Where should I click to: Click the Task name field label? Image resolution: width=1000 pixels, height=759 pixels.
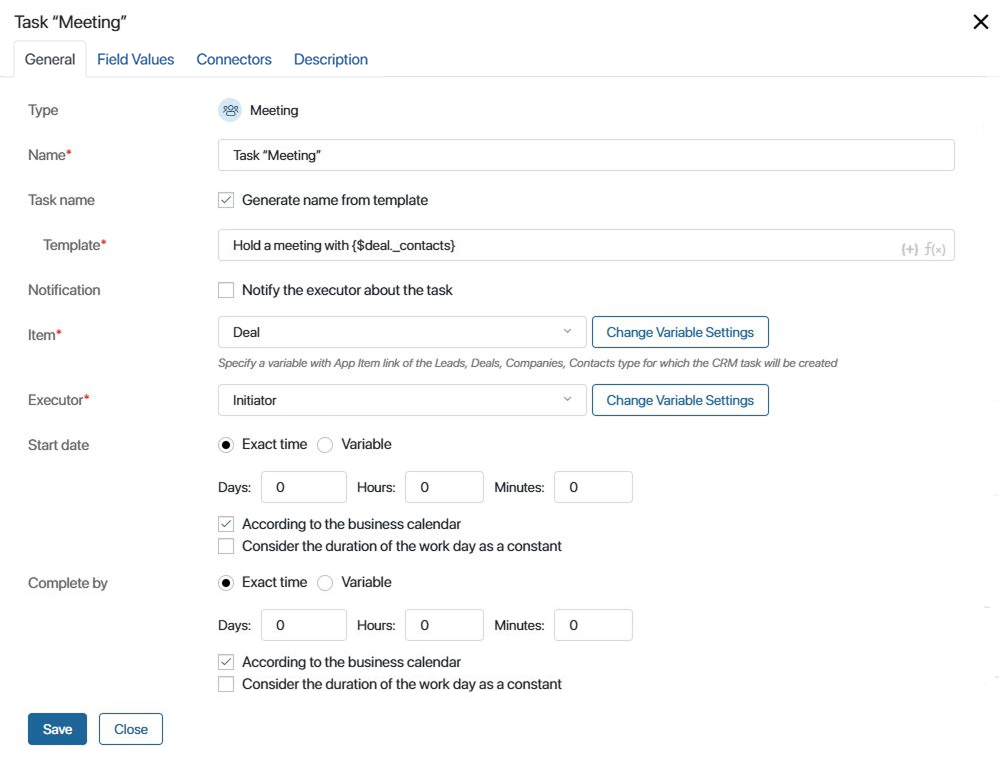pos(61,200)
